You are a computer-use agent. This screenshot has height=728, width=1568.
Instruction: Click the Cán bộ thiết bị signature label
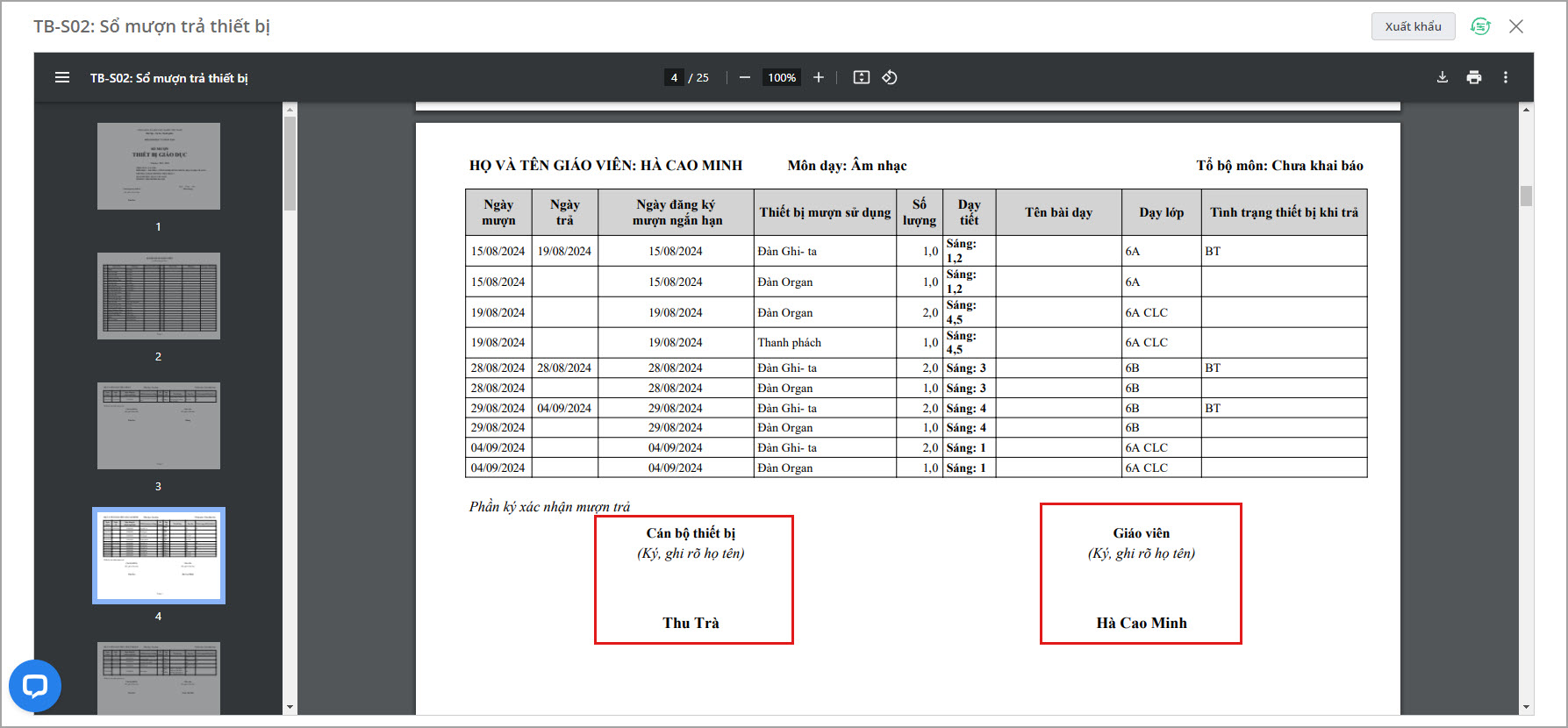(691, 532)
